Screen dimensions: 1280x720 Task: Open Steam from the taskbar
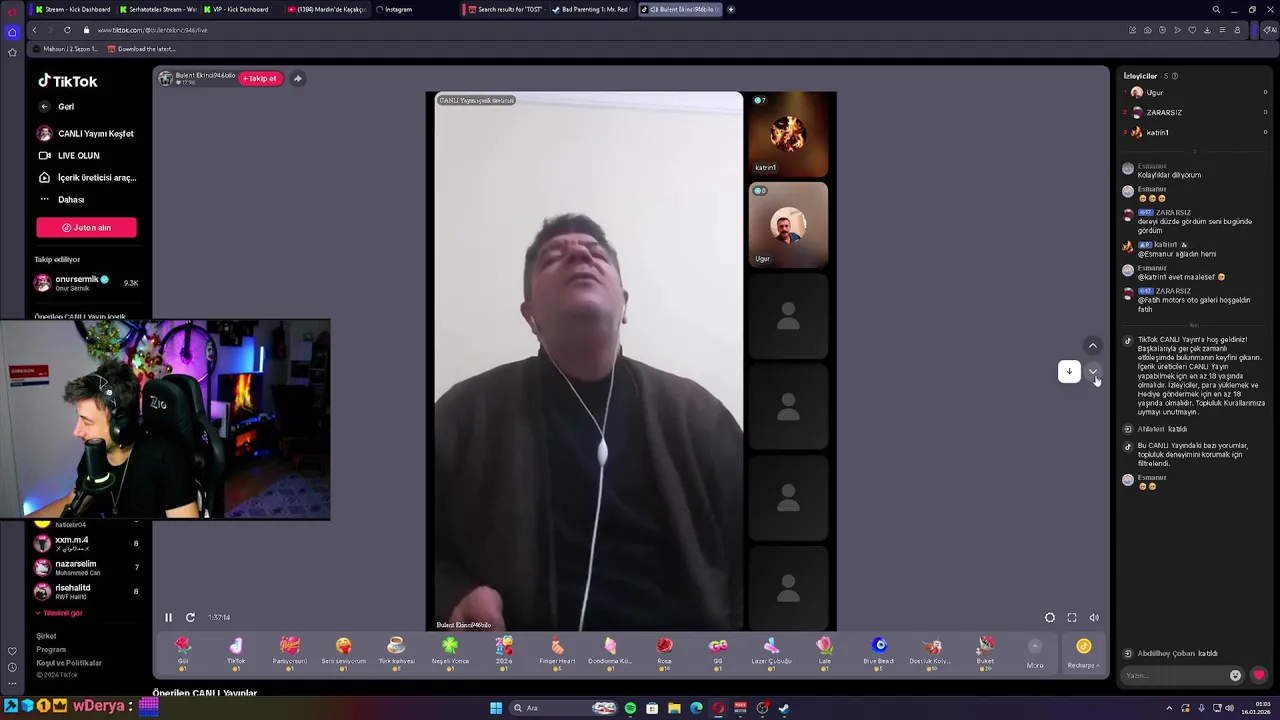click(x=784, y=708)
